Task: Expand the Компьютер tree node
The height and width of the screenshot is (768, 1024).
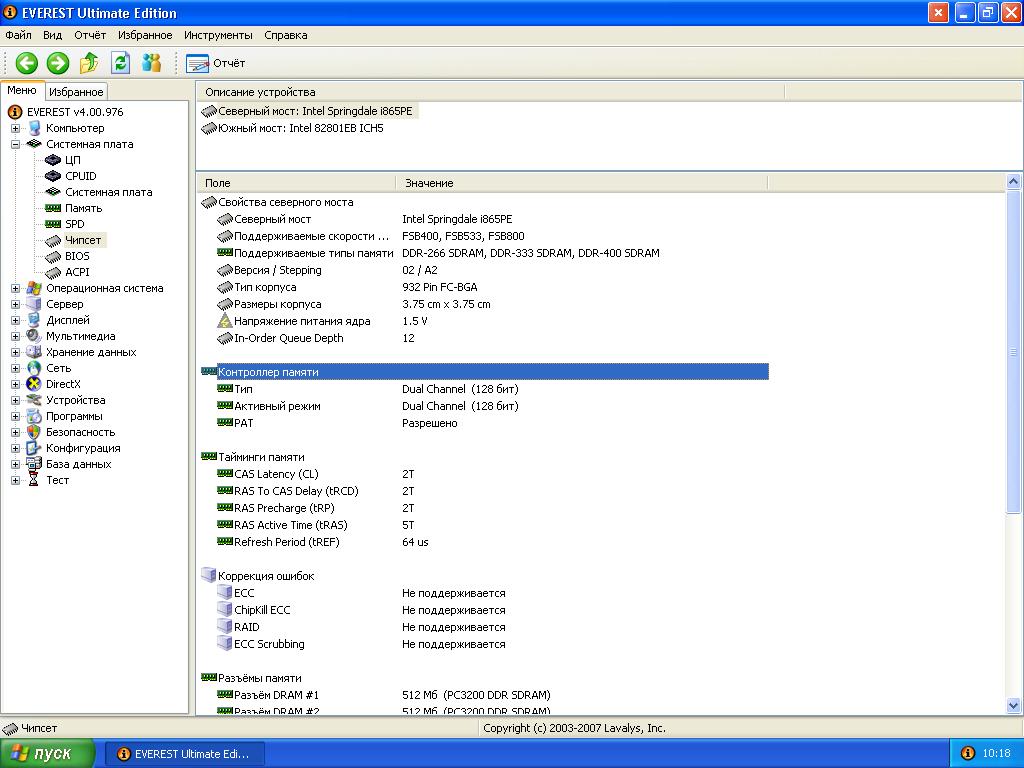Action: coord(15,128)
